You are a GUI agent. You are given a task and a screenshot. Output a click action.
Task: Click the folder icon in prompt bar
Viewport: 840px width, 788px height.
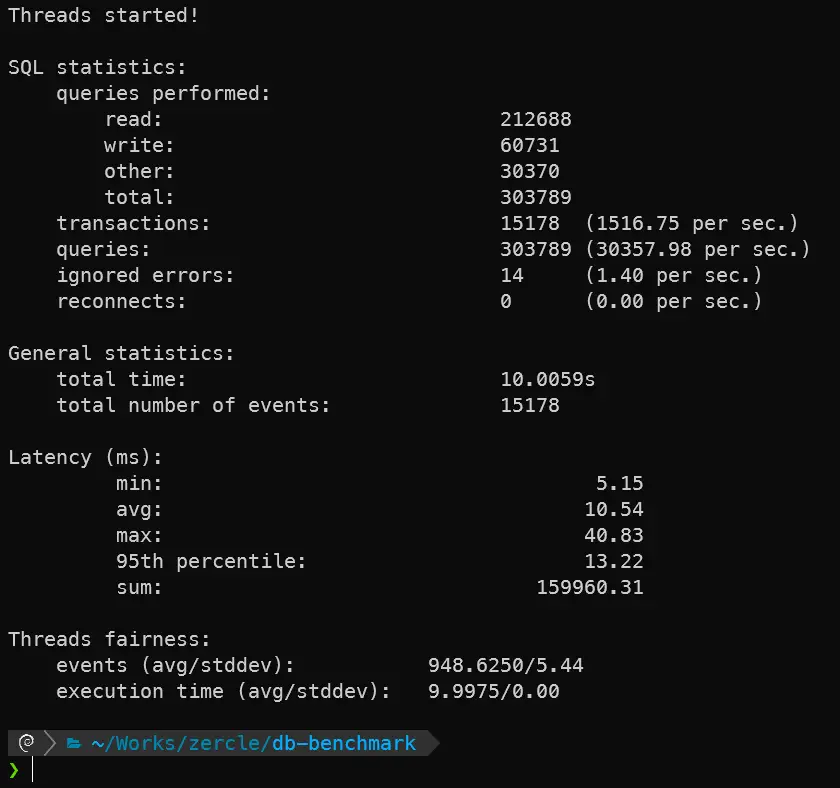click(x=73, y=743)
